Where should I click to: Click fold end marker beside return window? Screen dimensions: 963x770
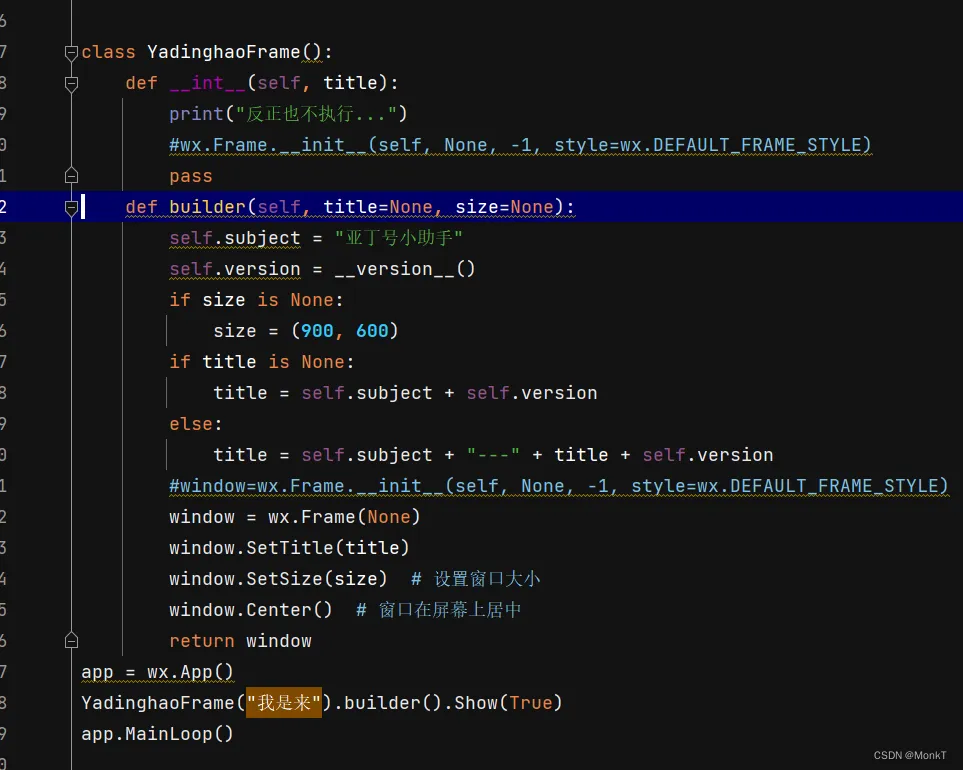(x=71, y=641)
